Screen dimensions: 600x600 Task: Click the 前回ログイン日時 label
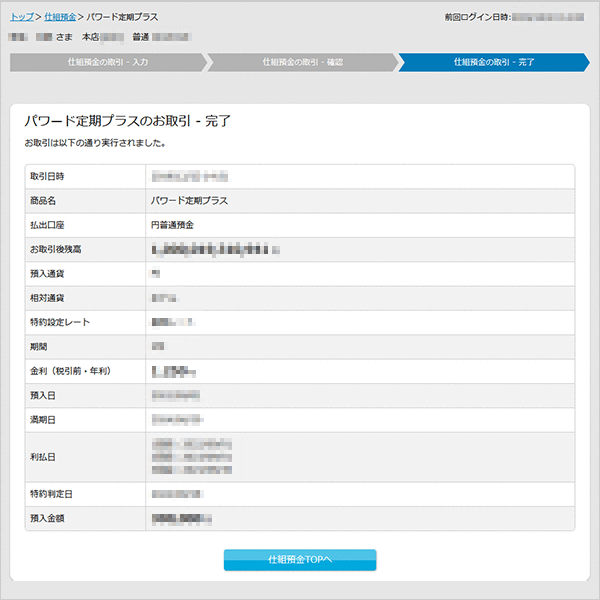pyautogui.click(x=475, y=18)
